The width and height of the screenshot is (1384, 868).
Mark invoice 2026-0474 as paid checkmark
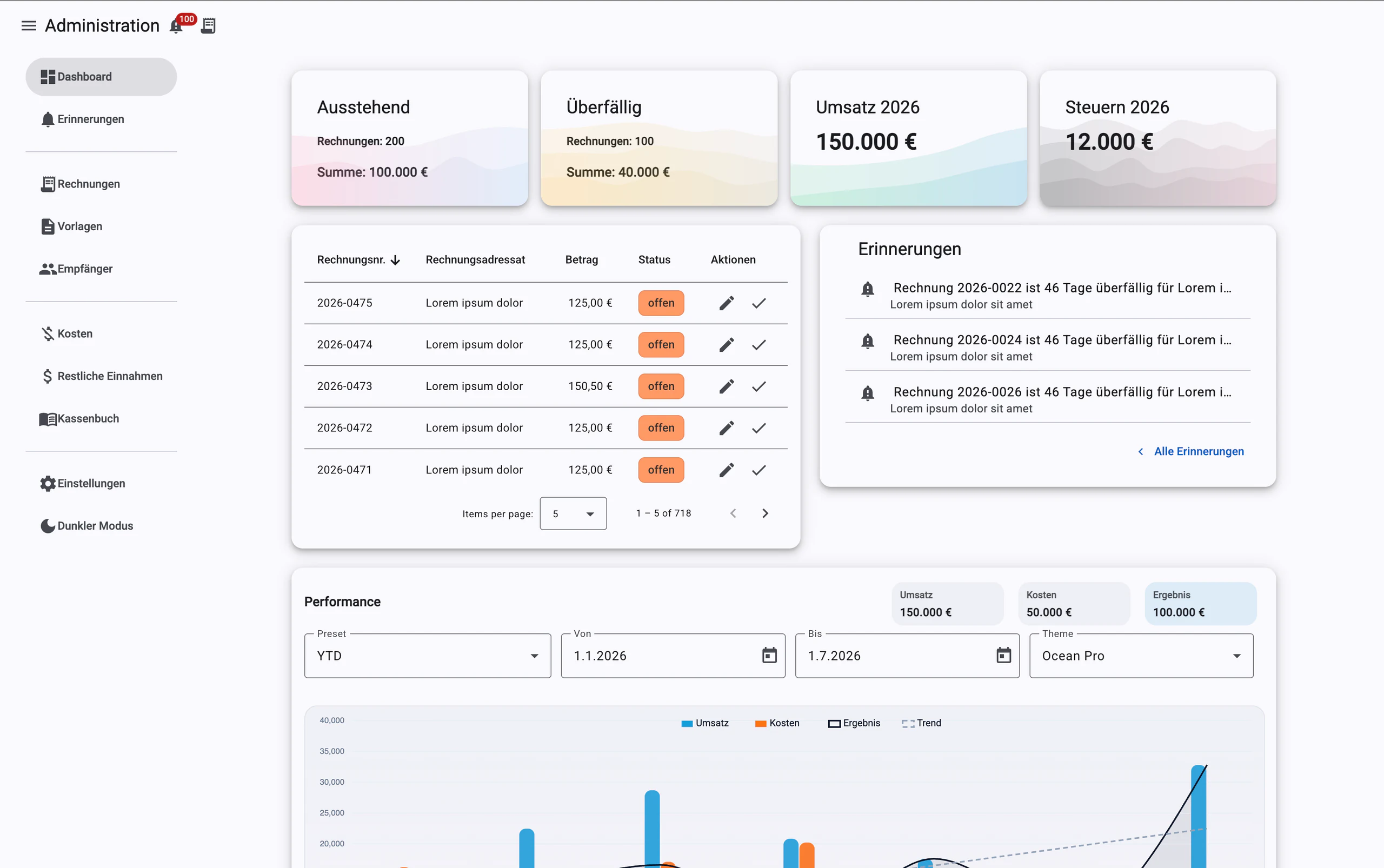(x=758, y=345)
